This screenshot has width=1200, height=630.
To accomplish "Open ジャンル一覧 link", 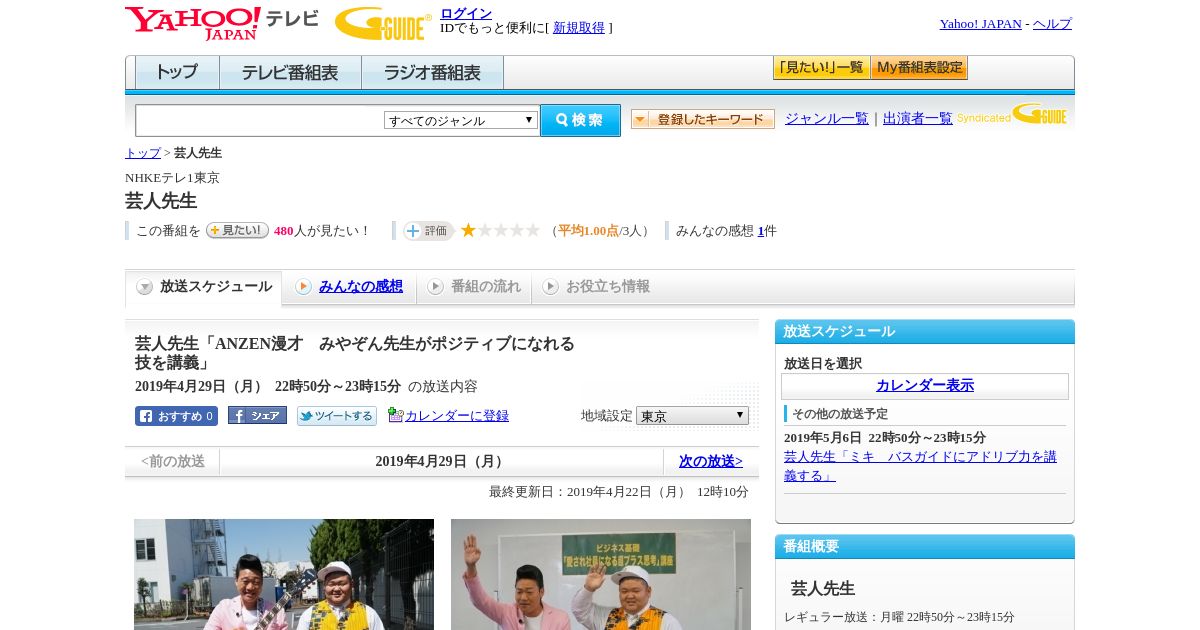I will pos(827,118).
